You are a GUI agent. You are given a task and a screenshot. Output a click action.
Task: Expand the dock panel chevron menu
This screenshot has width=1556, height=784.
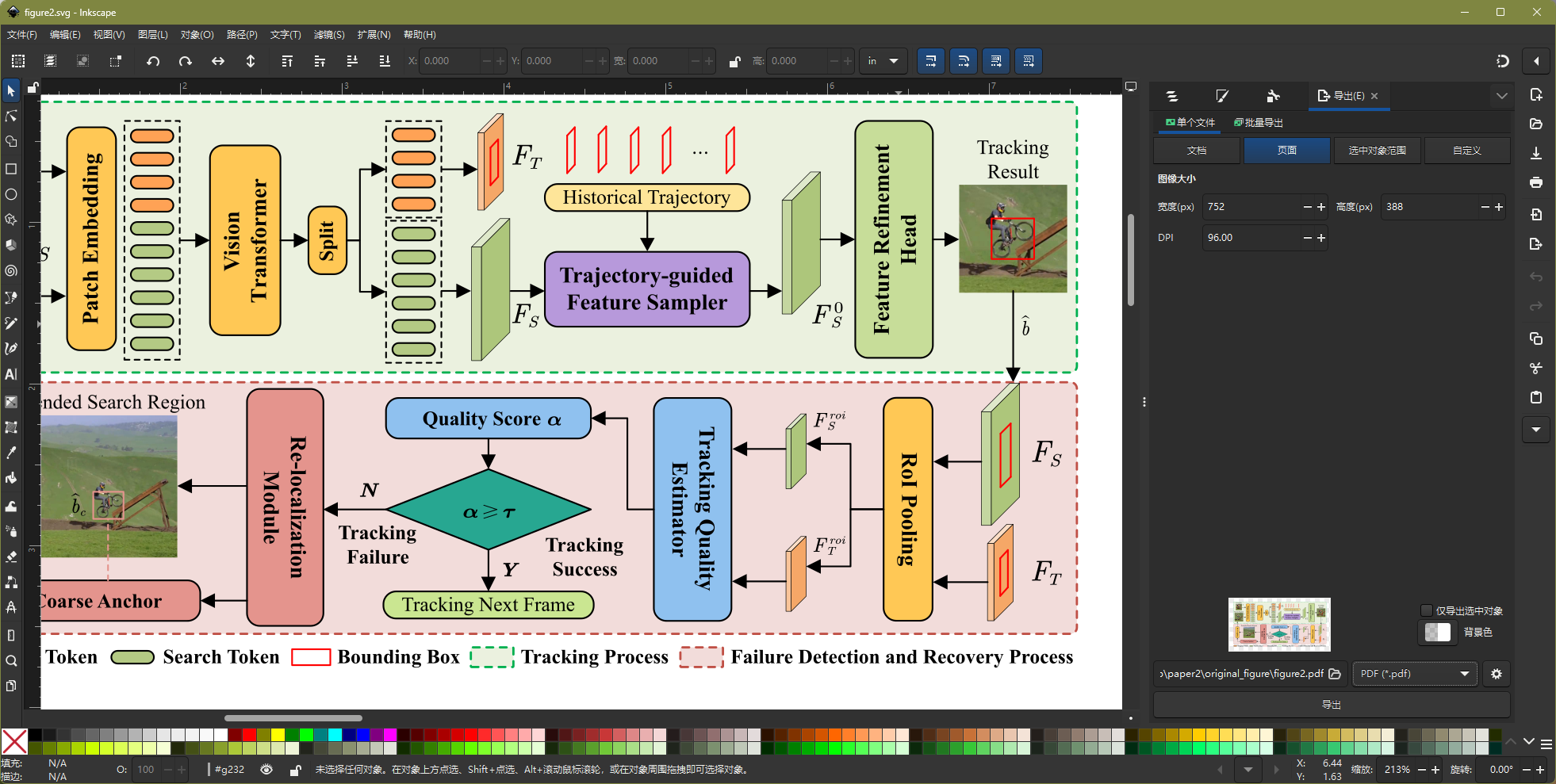pyautogui.click(x=1501, y=96)
